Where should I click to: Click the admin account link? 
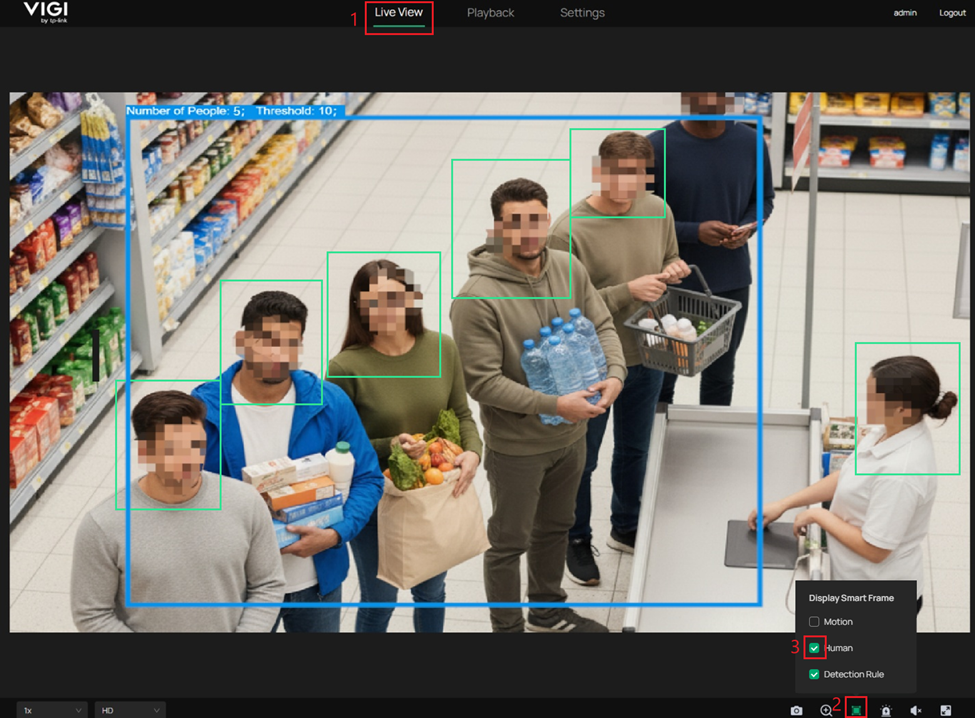point(905,12)
